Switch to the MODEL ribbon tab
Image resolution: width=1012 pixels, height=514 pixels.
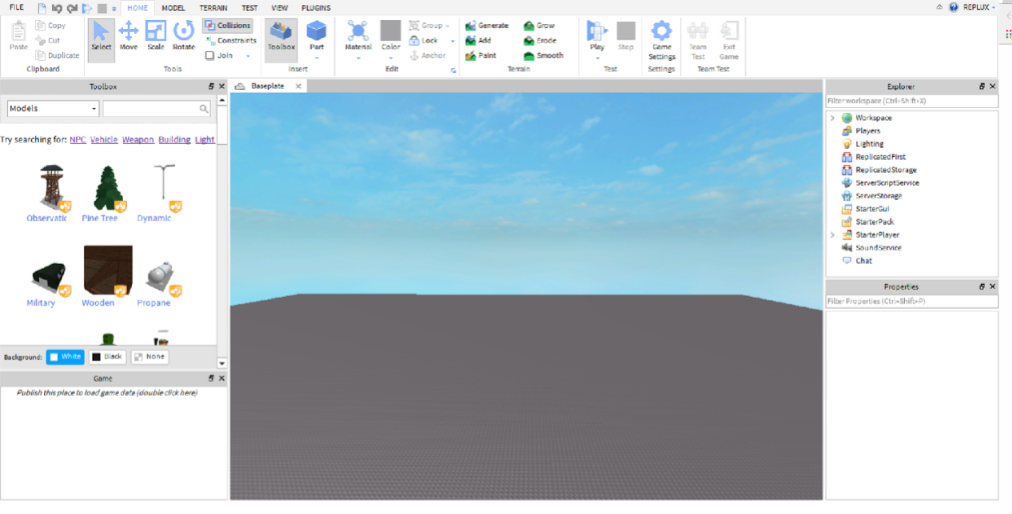(173, 8)
